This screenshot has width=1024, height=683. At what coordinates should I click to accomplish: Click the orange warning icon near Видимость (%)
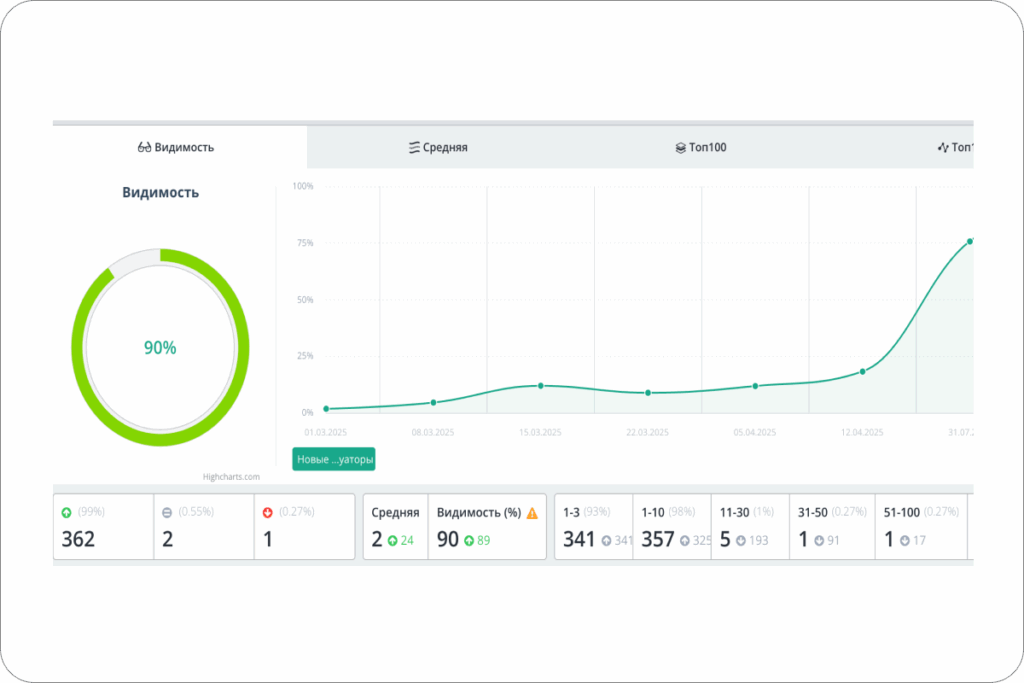(532, 513)
